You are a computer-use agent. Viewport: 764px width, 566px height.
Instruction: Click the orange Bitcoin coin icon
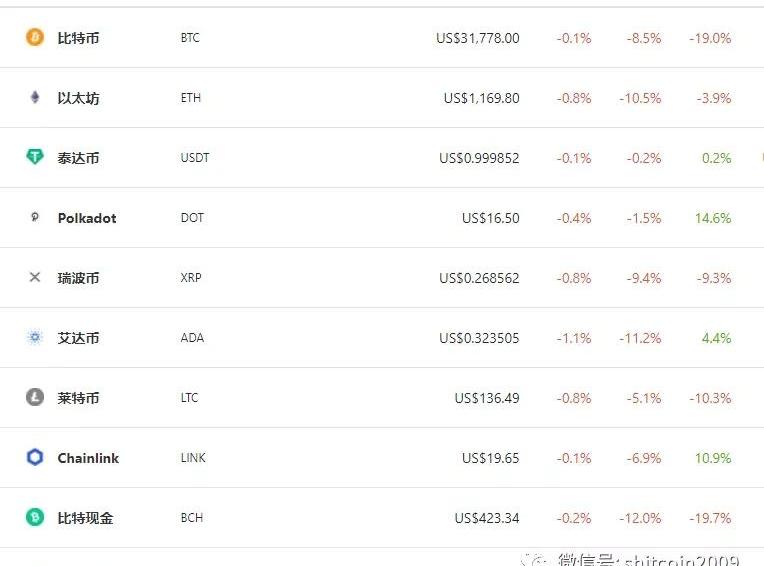pyautogui.click(x=35, y=38)
